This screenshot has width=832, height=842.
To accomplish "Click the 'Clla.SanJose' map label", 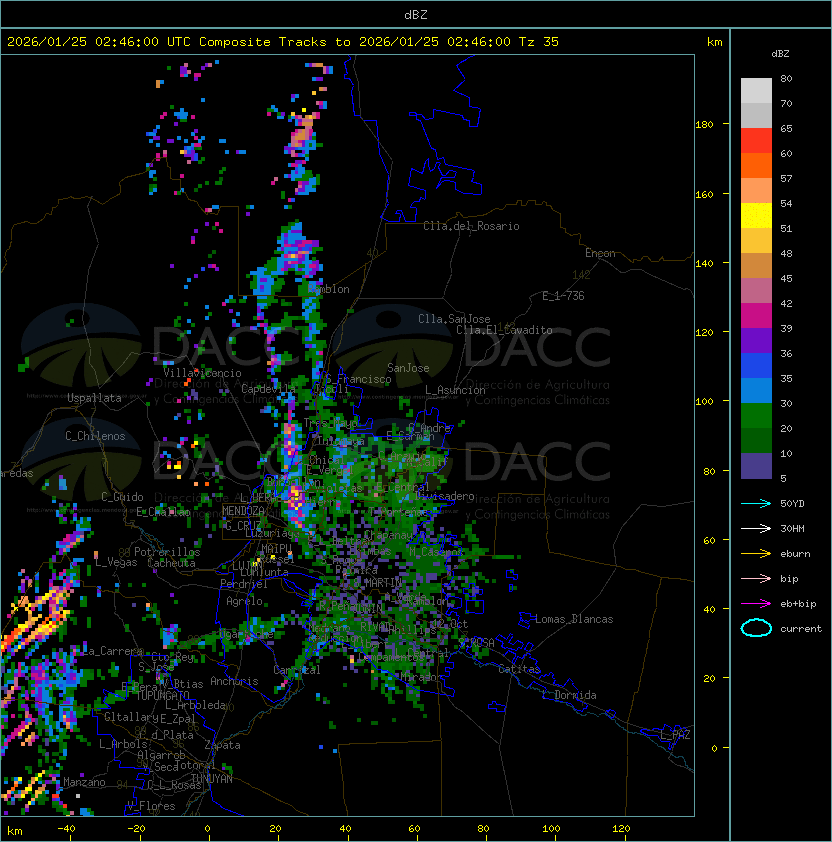I will click(x=454, y=319).
